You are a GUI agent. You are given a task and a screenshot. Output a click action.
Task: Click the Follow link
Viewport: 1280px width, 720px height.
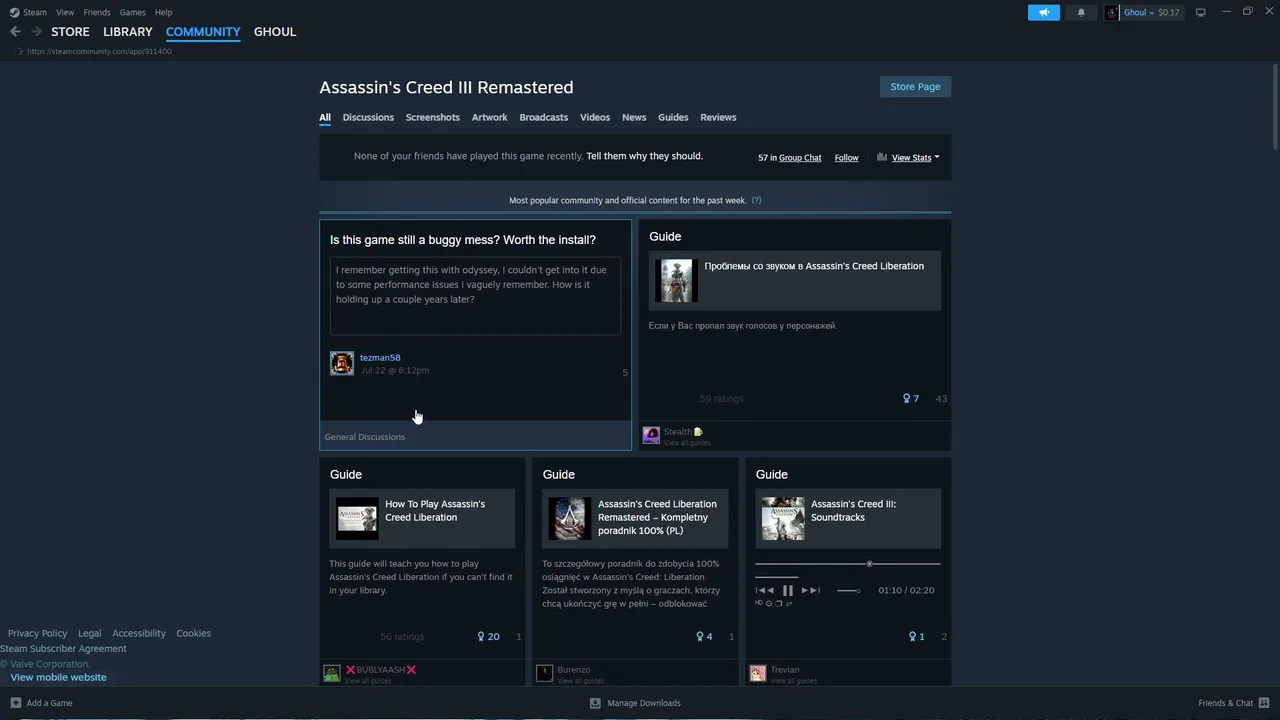point(847,157)
